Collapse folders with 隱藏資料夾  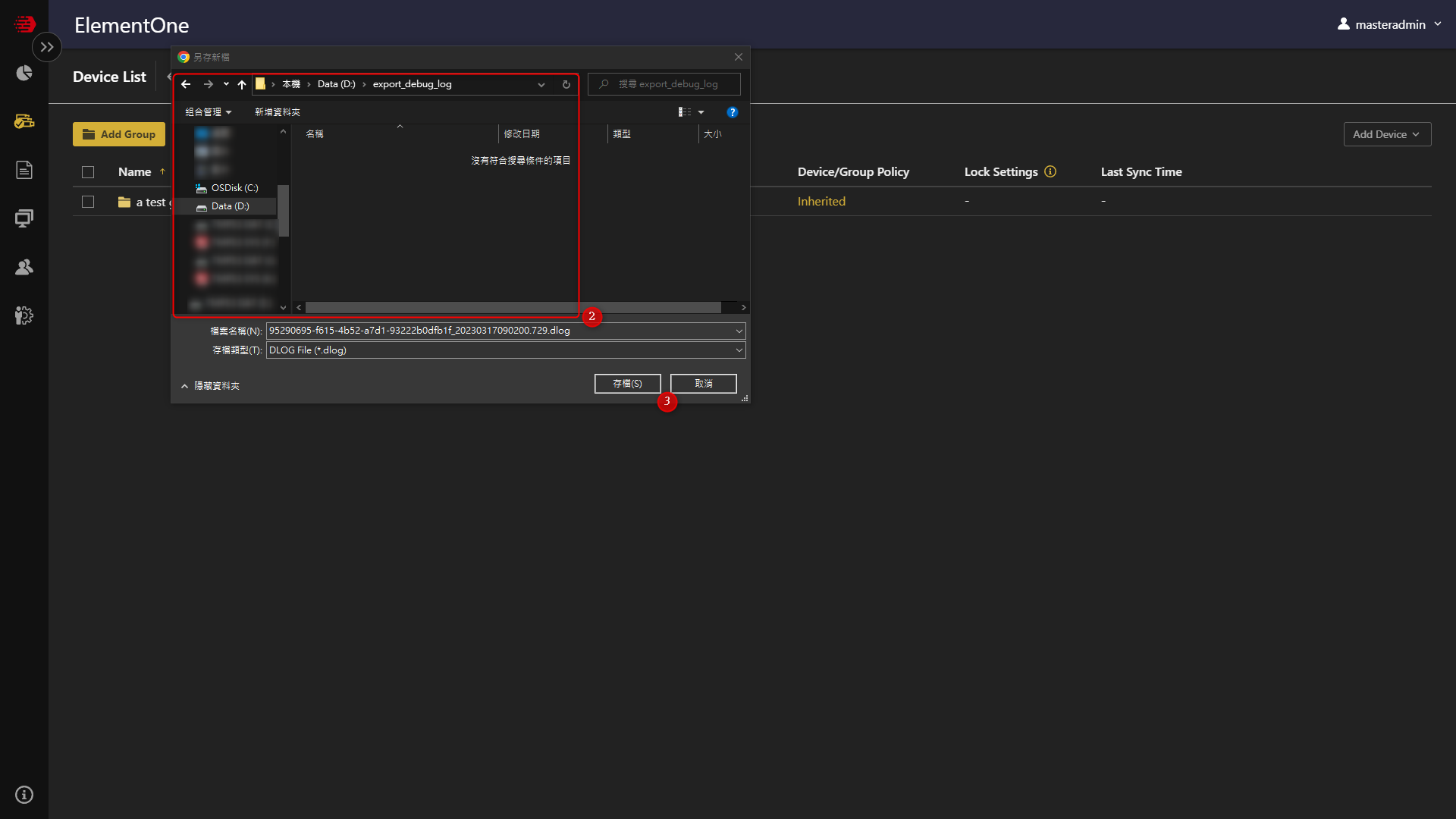pyautogui.click(x=210, y=386)
